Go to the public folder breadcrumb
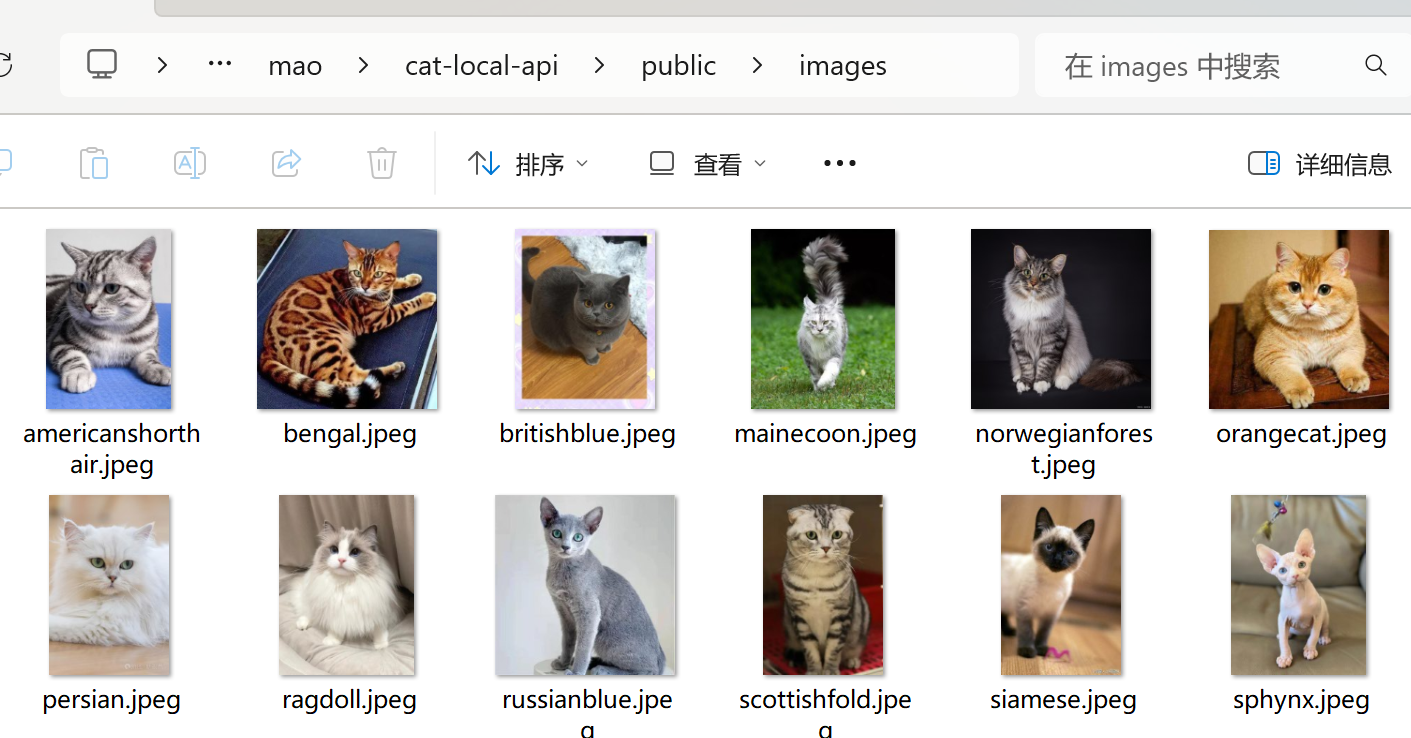The image size is (1411, 738). click(678, 66)
